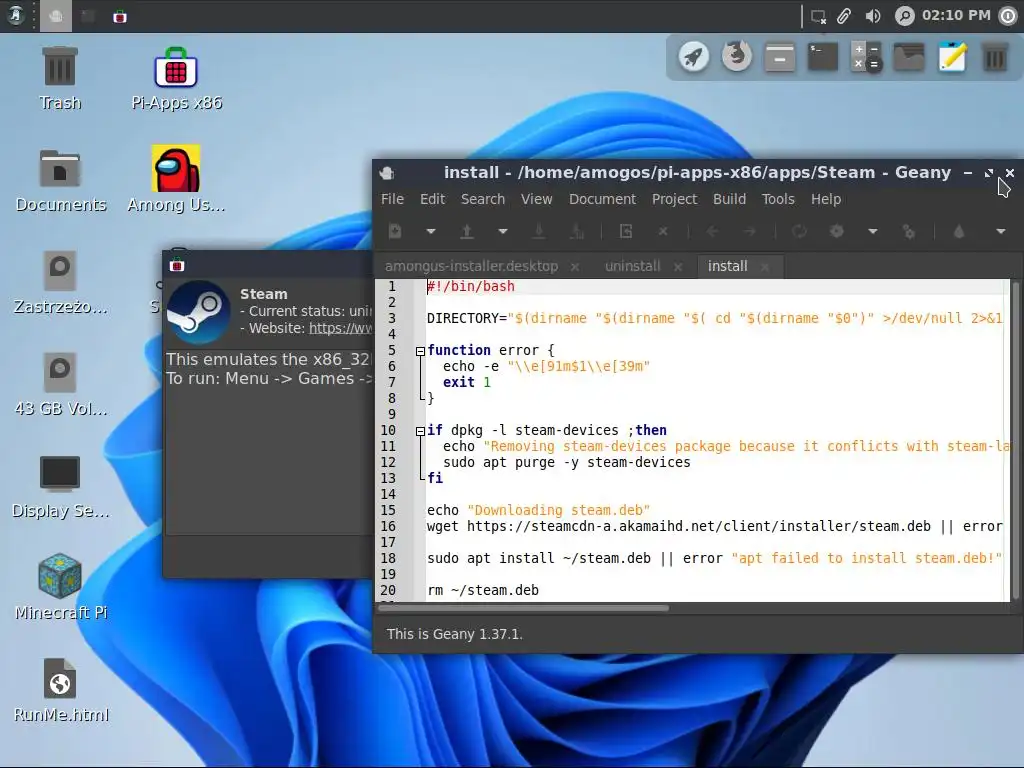The width and height of the screenshot is (1024, 768).
Task: Click the Close file X icon in toolbar
Action: click(x=663, y=231)
